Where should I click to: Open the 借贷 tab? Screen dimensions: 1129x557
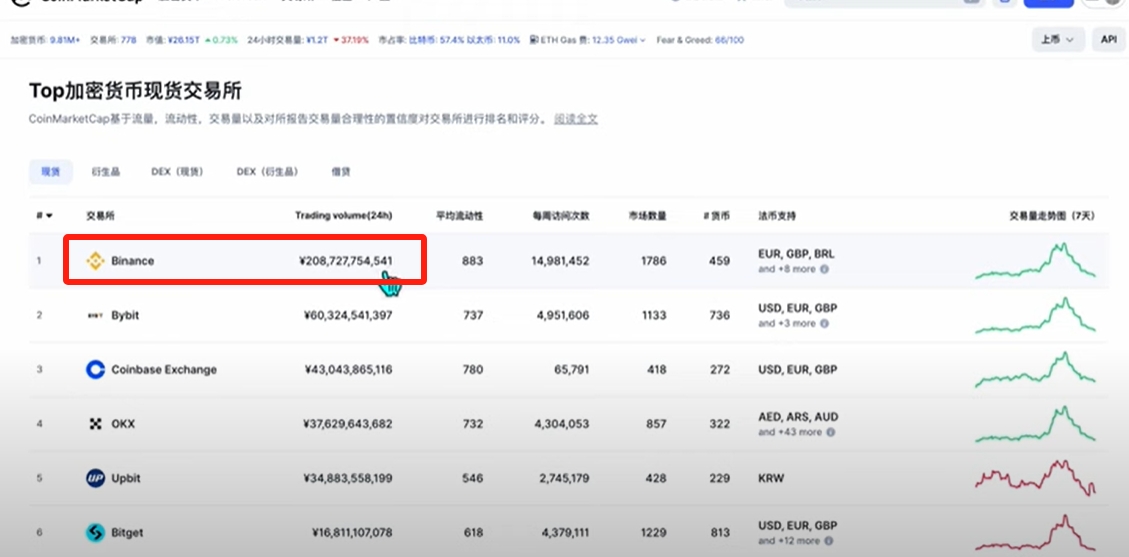tap(341, 172)
